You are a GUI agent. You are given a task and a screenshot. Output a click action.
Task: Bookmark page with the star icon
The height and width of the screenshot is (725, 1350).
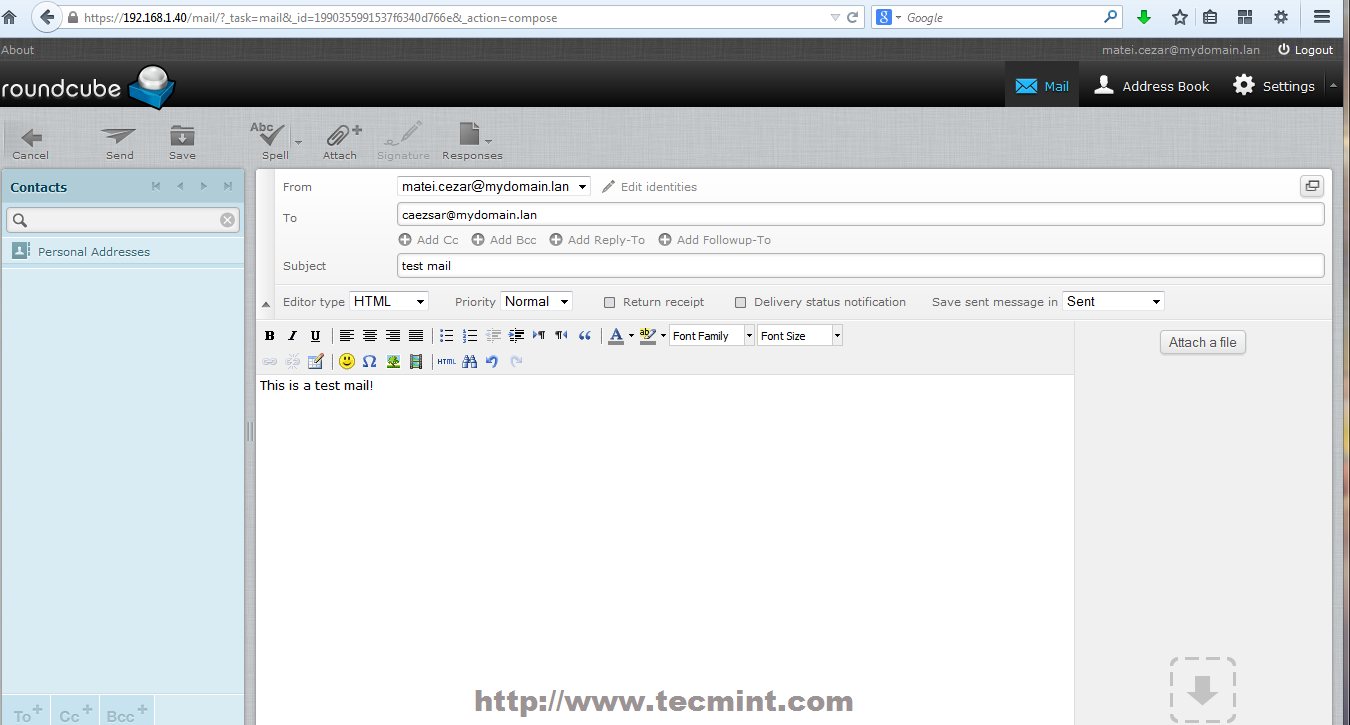coord(1180,17)
